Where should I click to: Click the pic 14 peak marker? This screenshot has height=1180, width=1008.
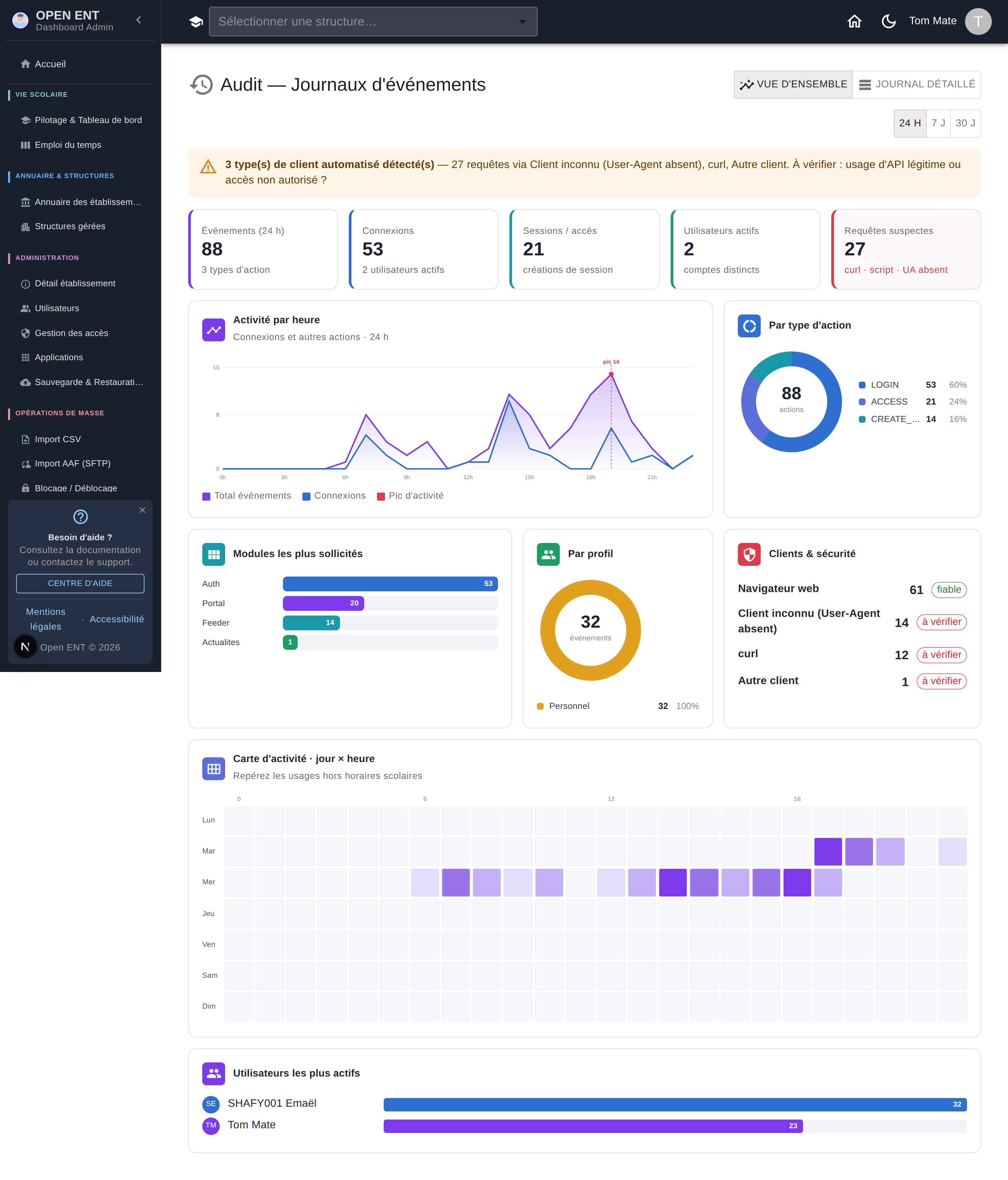click(611, 374)
